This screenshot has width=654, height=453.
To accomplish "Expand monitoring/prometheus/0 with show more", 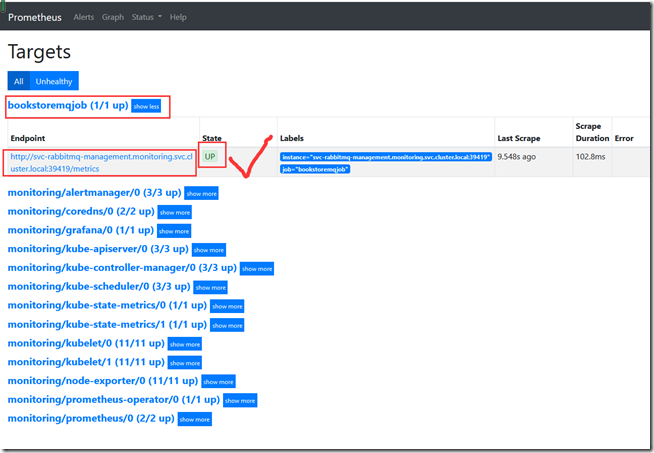I will (194, 419).
